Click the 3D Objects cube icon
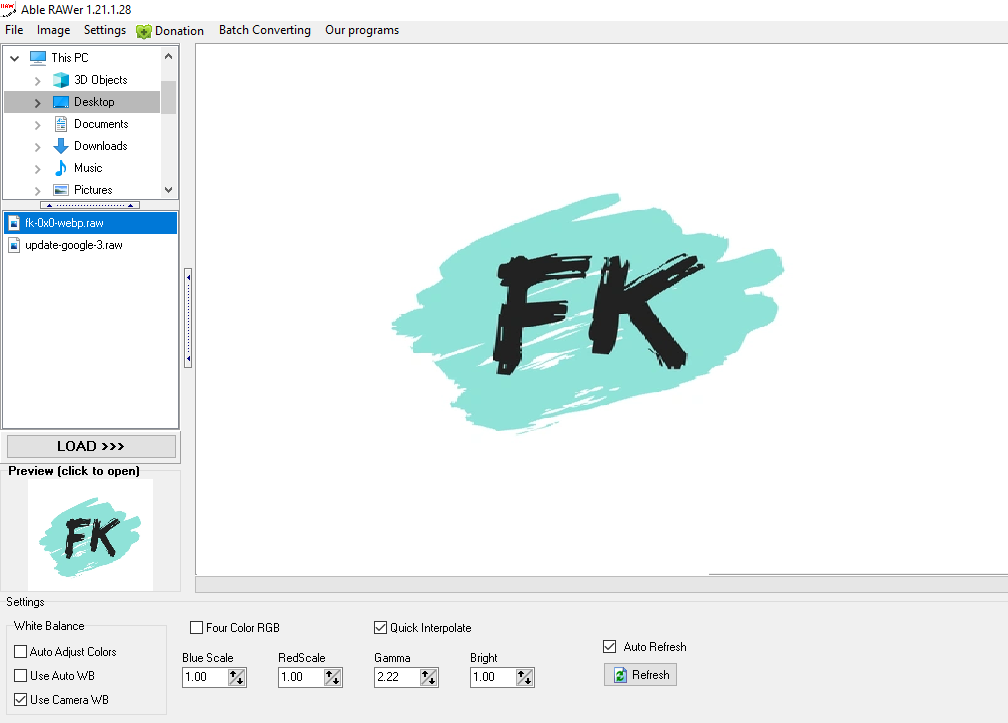Screen dimensions: 1008x723 61,80
